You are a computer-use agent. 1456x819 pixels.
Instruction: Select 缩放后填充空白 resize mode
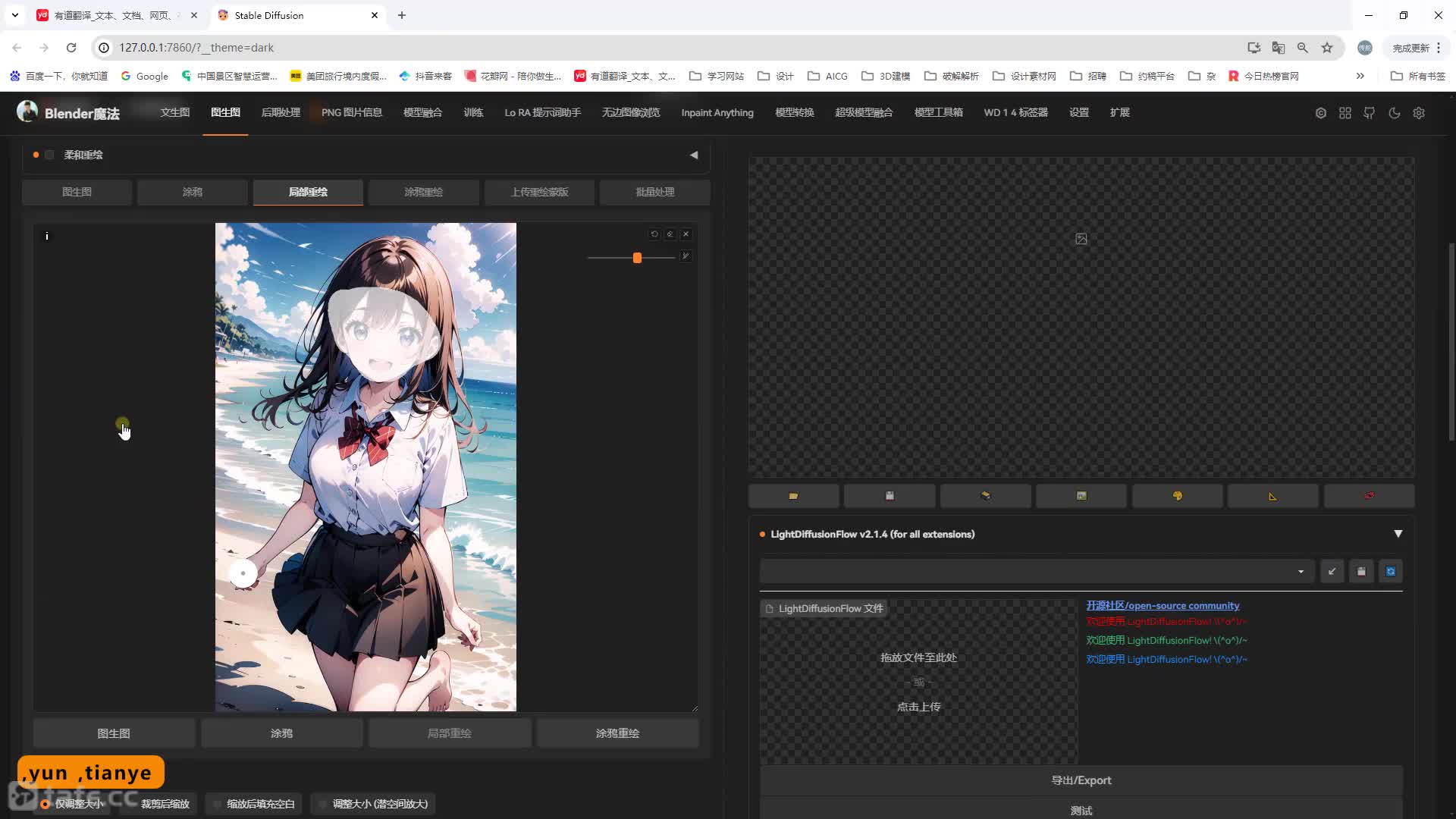point(254,804)
